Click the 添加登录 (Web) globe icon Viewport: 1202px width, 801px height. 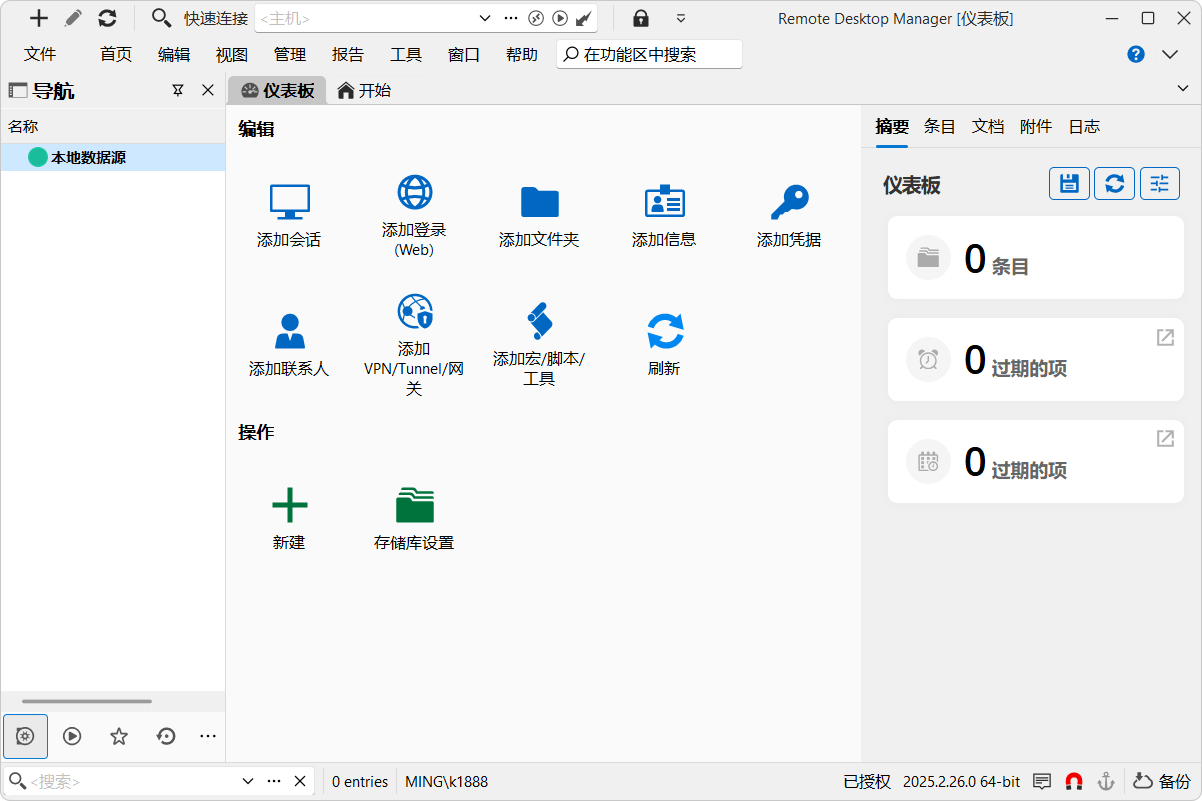[x=414, y=191]
